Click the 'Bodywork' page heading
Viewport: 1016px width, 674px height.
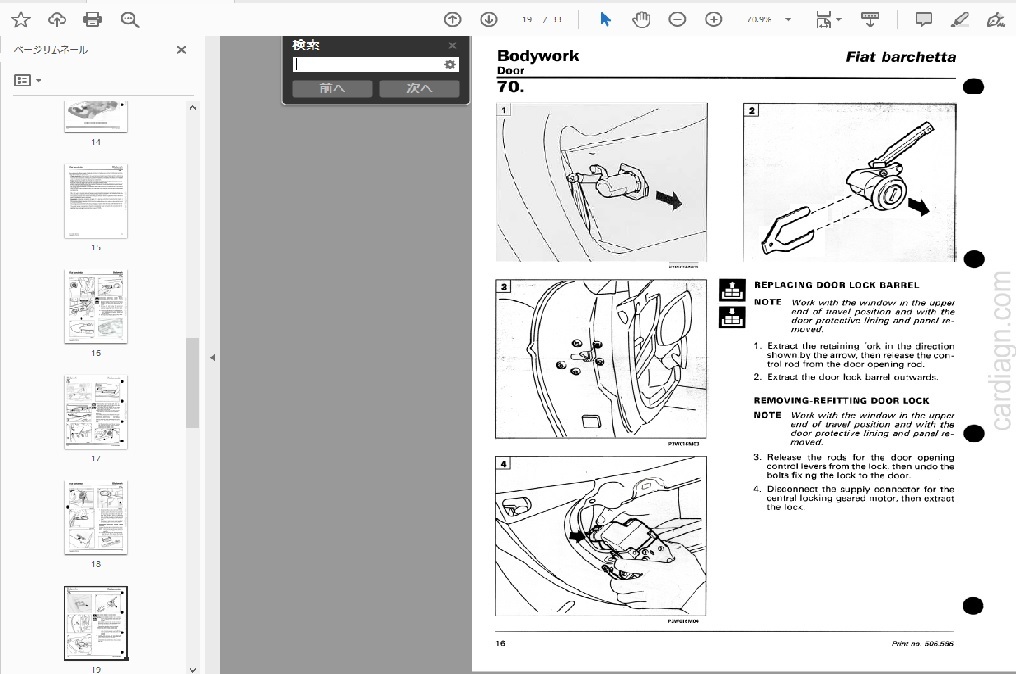[538, 56]
